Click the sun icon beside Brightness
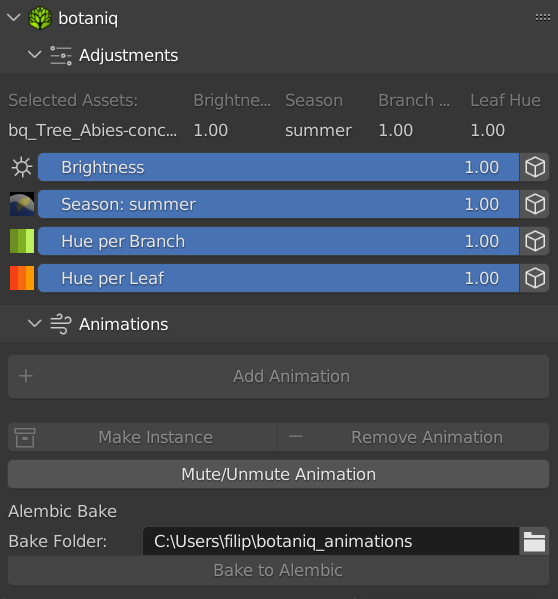Image resolution: width=558 pixels, height=599 pixels. 22,167
